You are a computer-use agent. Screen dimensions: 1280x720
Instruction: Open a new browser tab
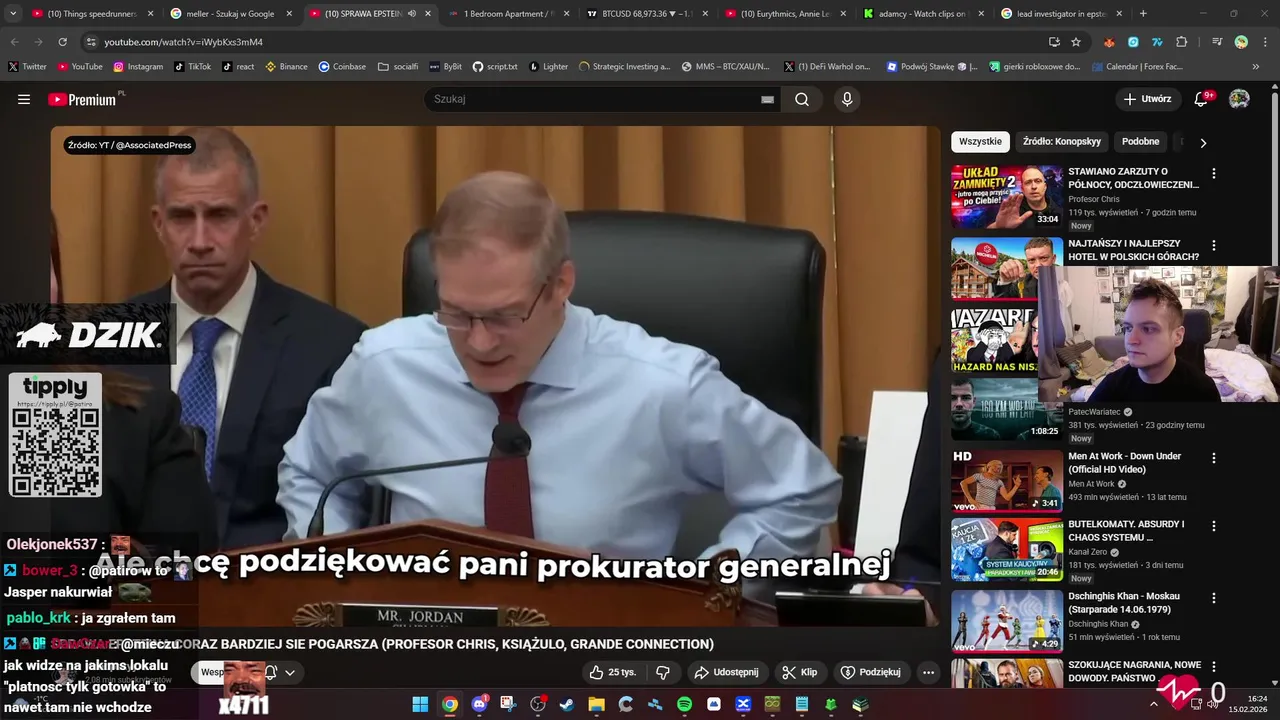(x=1143, y=14)
